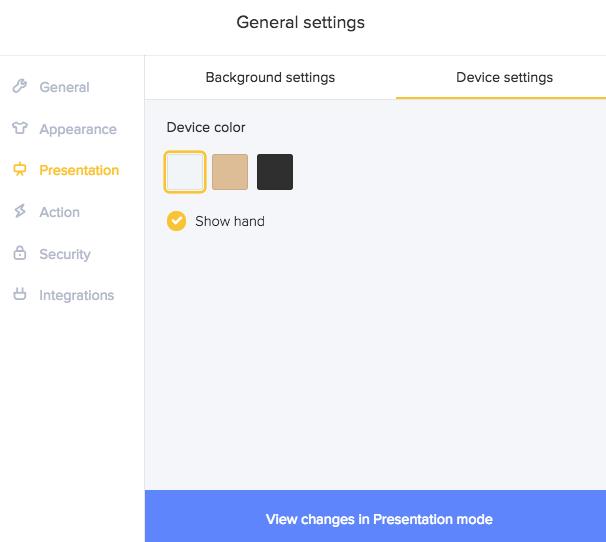Switch to the Background settings tab
The width and height of the screenshot is (606, 542).
tap(270, 77)
